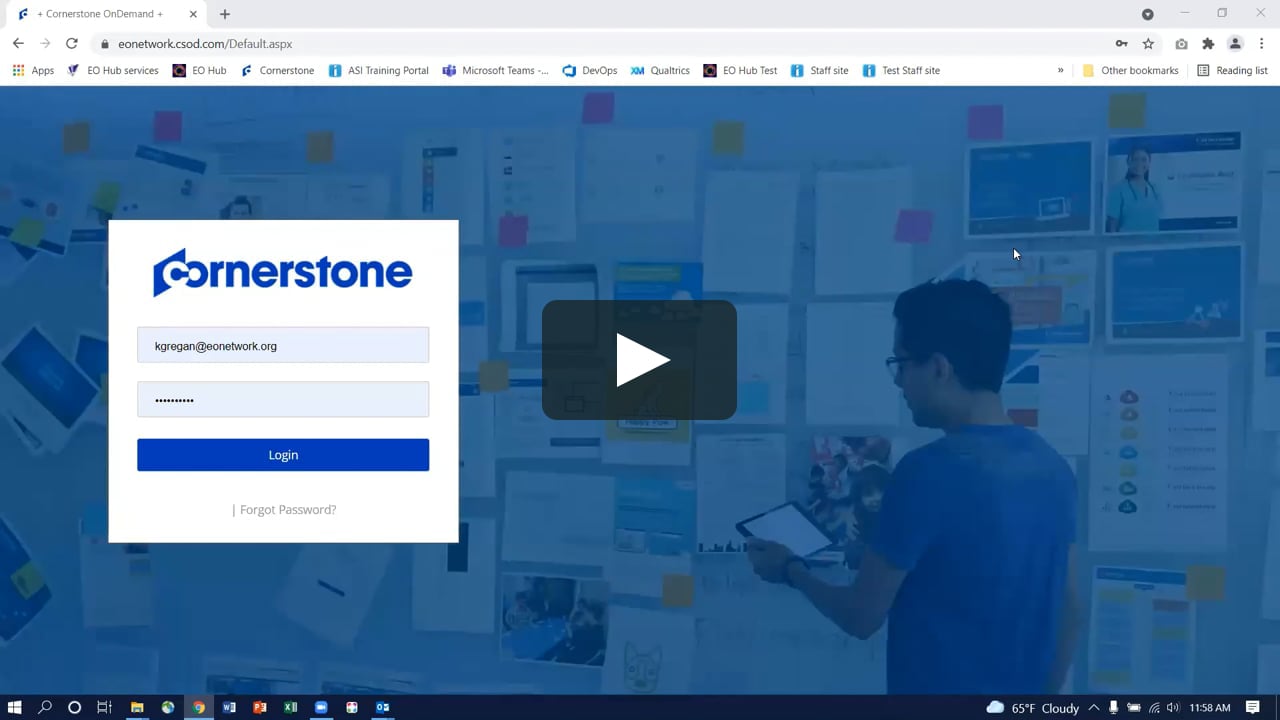
Task: Open the Reading list
Action: click(x=1232, y=71)
